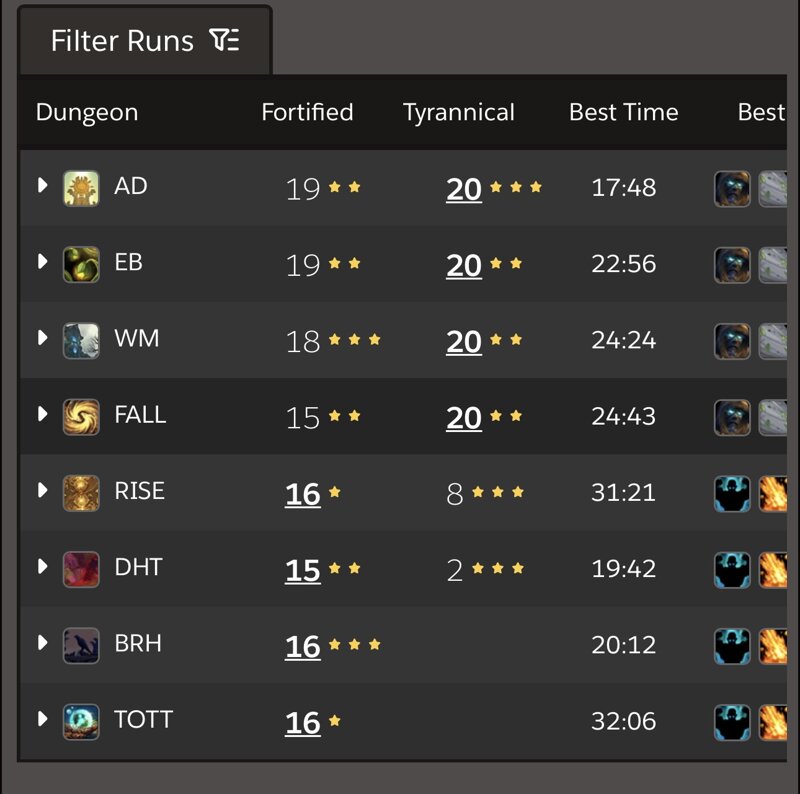Open DHT Fortified level 15 run link
The image size is (800, 794).
click(x=303, y=570)
